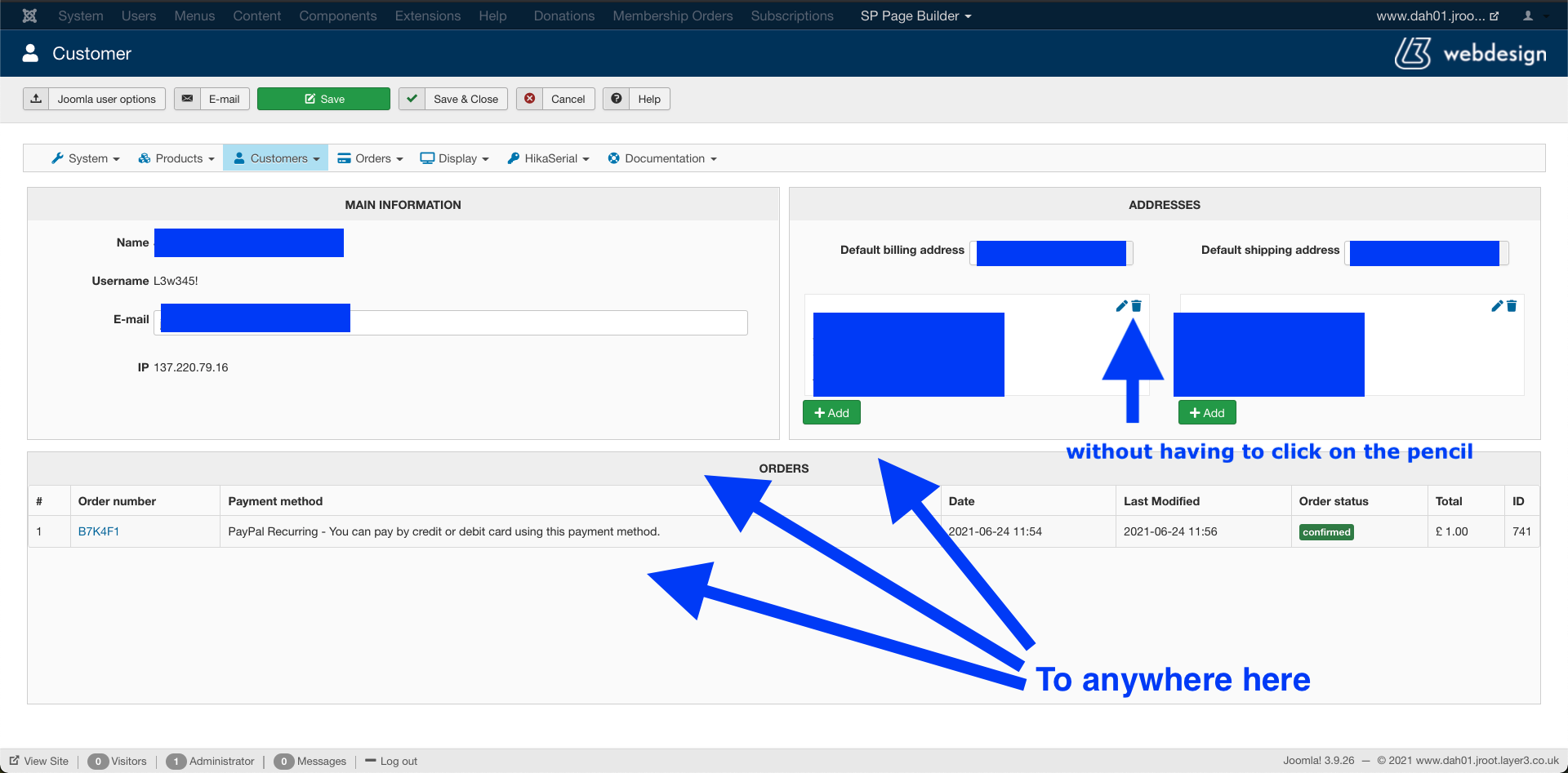
Task: Open the top Help menu
Action: (x=492, y=16)
